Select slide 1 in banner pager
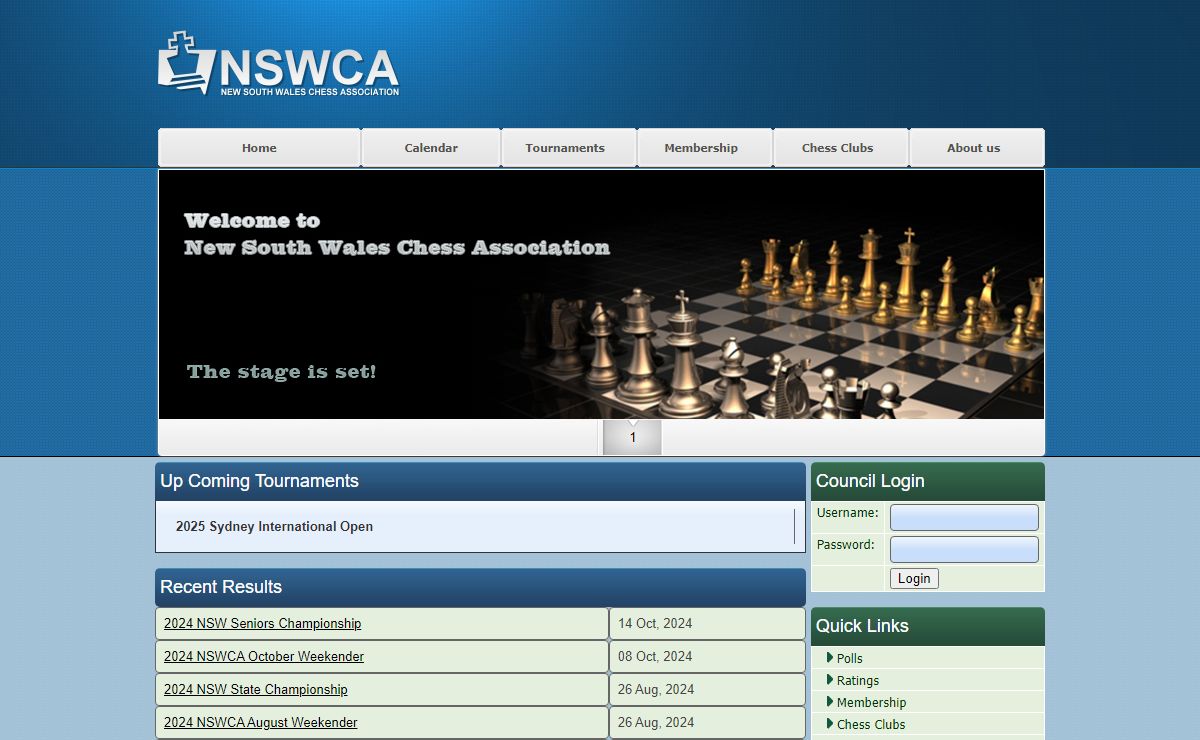 [632, 437]
